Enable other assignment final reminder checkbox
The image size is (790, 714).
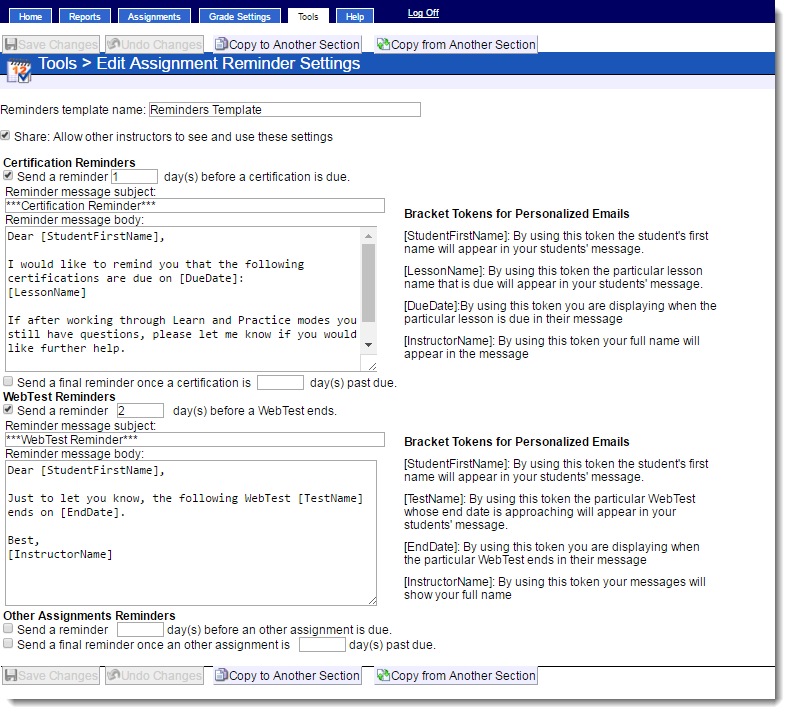[x=8, y=643]
